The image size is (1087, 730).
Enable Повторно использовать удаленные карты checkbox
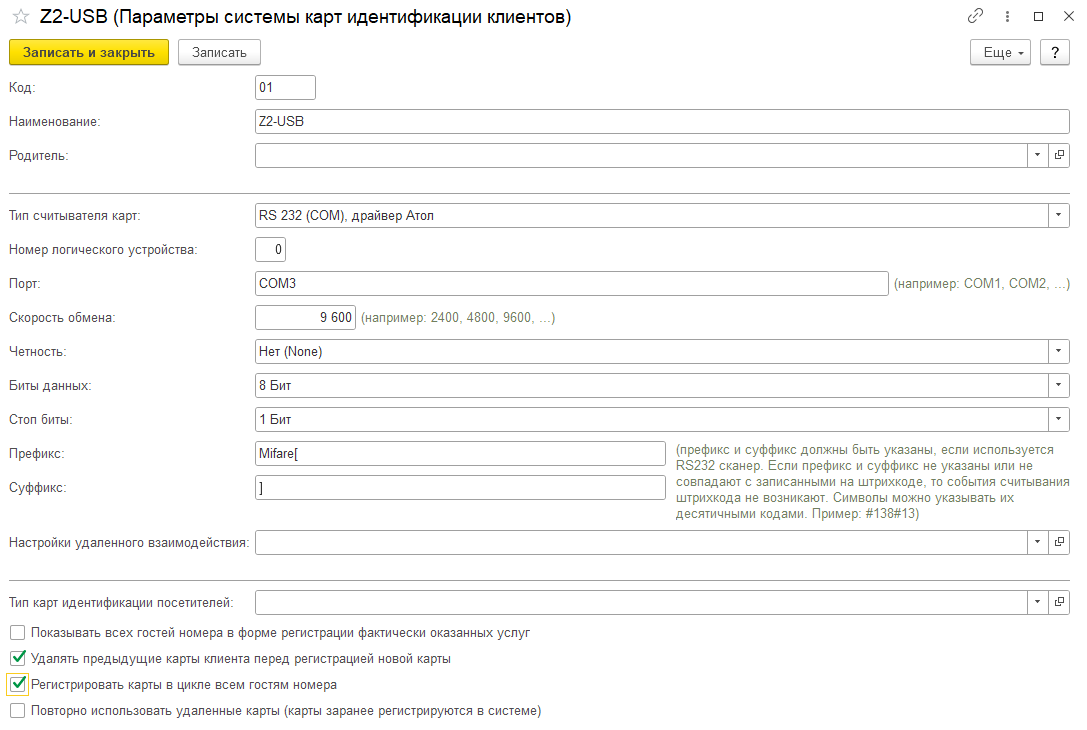pos(18,711)
